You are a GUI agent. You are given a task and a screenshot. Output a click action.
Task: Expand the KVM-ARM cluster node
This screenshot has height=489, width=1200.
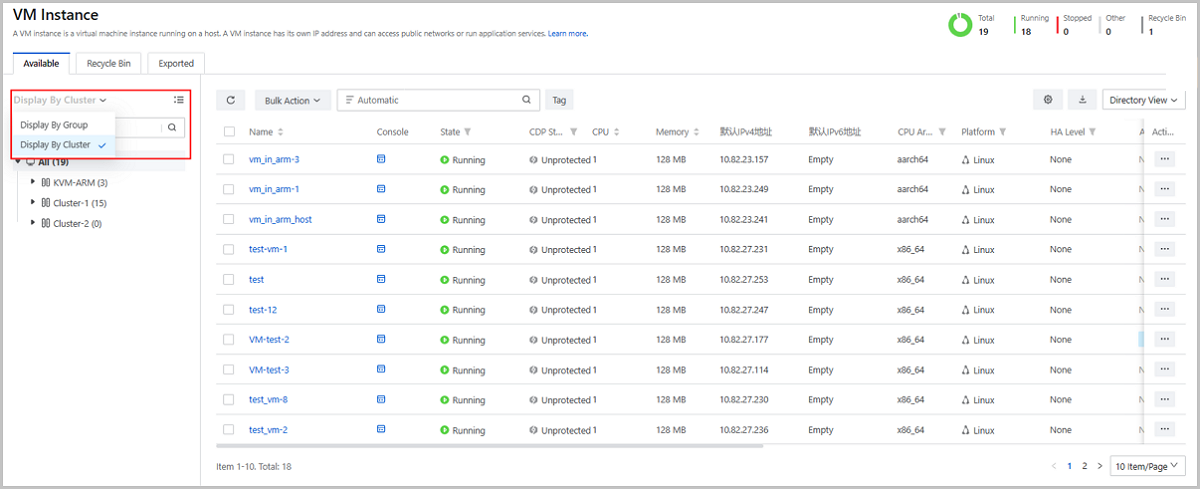point(33,182)
